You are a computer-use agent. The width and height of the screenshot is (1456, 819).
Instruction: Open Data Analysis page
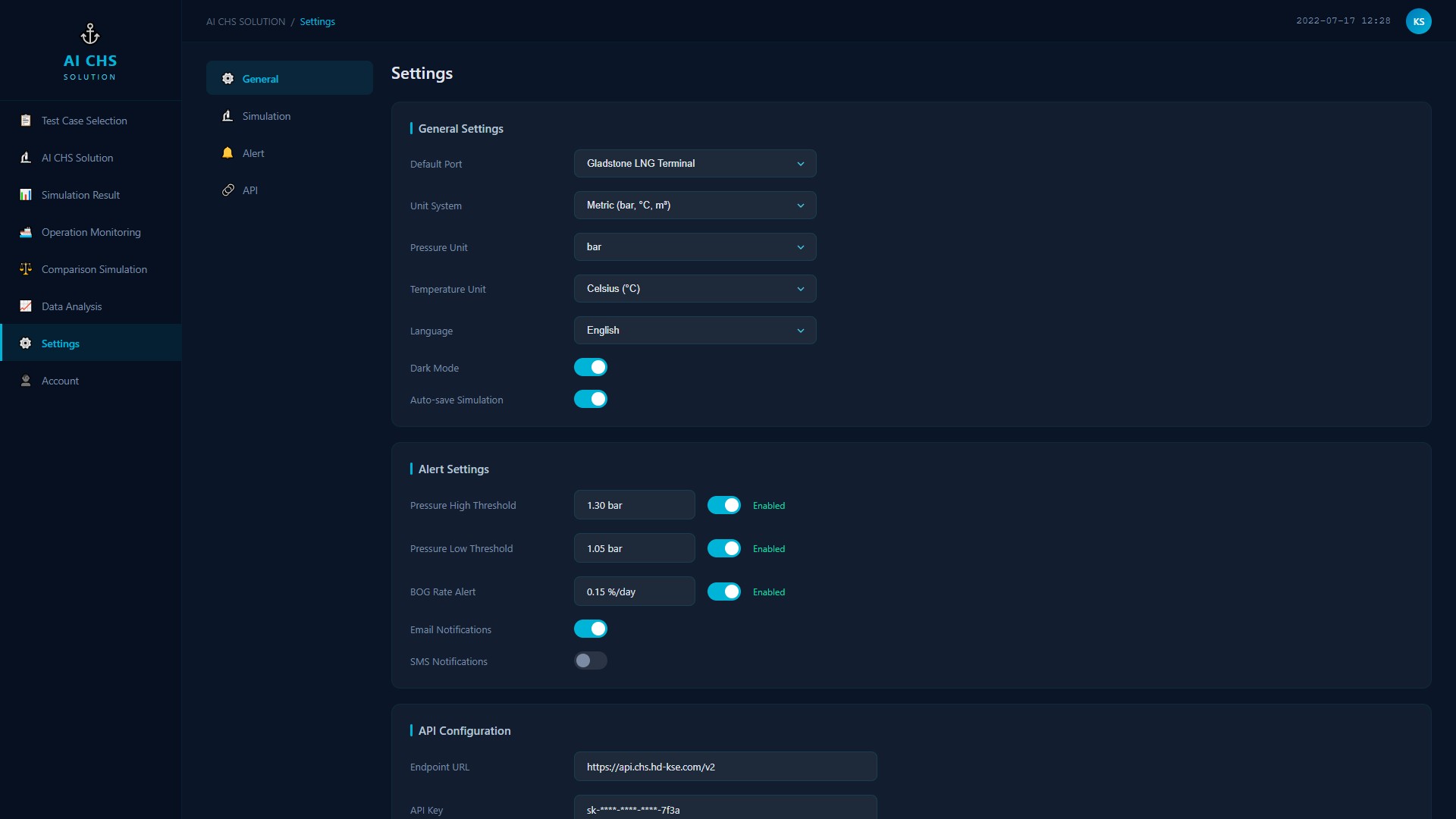(91, 306)
